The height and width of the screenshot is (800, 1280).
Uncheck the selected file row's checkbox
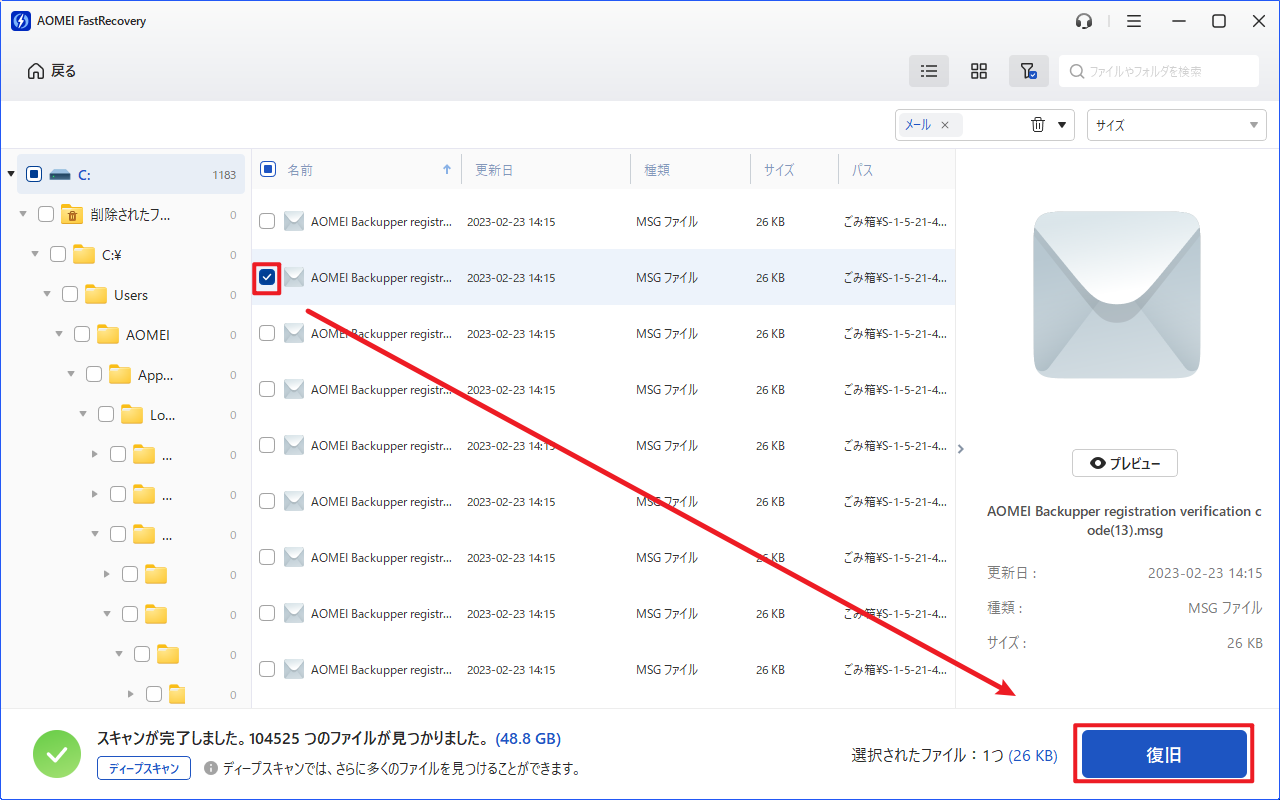click(267, 278)
